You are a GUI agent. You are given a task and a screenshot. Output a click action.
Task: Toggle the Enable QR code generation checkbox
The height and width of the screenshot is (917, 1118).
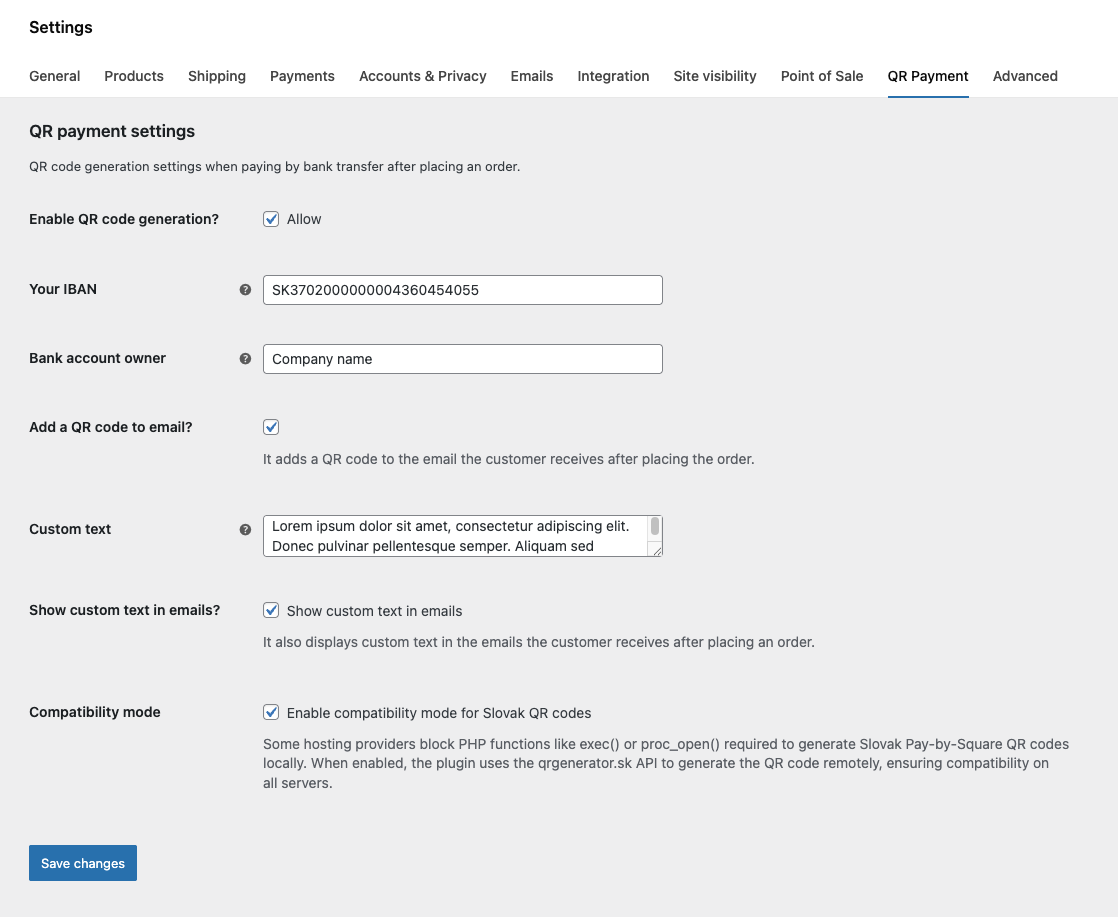[271, 219]
